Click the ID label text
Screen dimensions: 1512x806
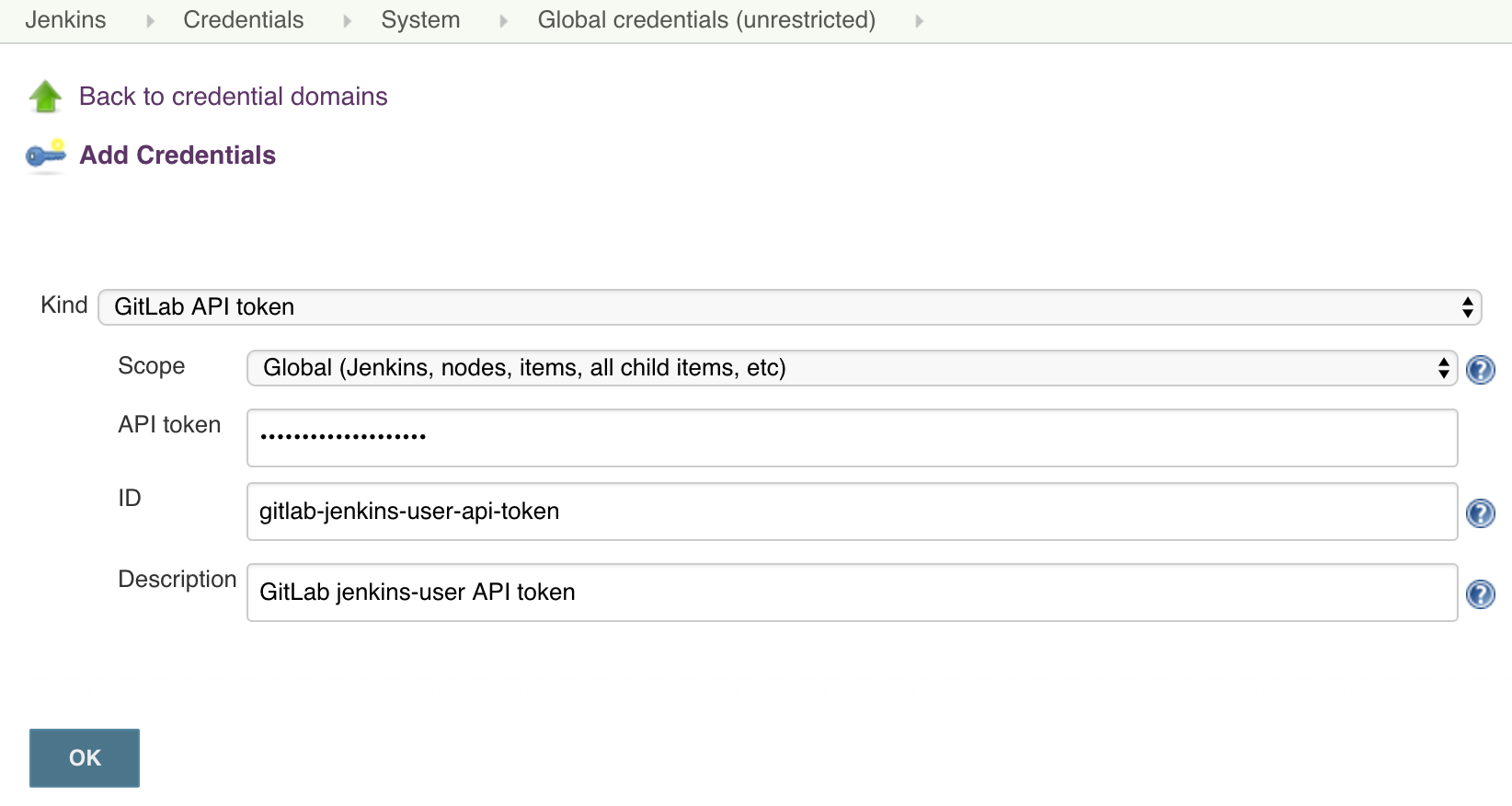(x=130, y=499)
